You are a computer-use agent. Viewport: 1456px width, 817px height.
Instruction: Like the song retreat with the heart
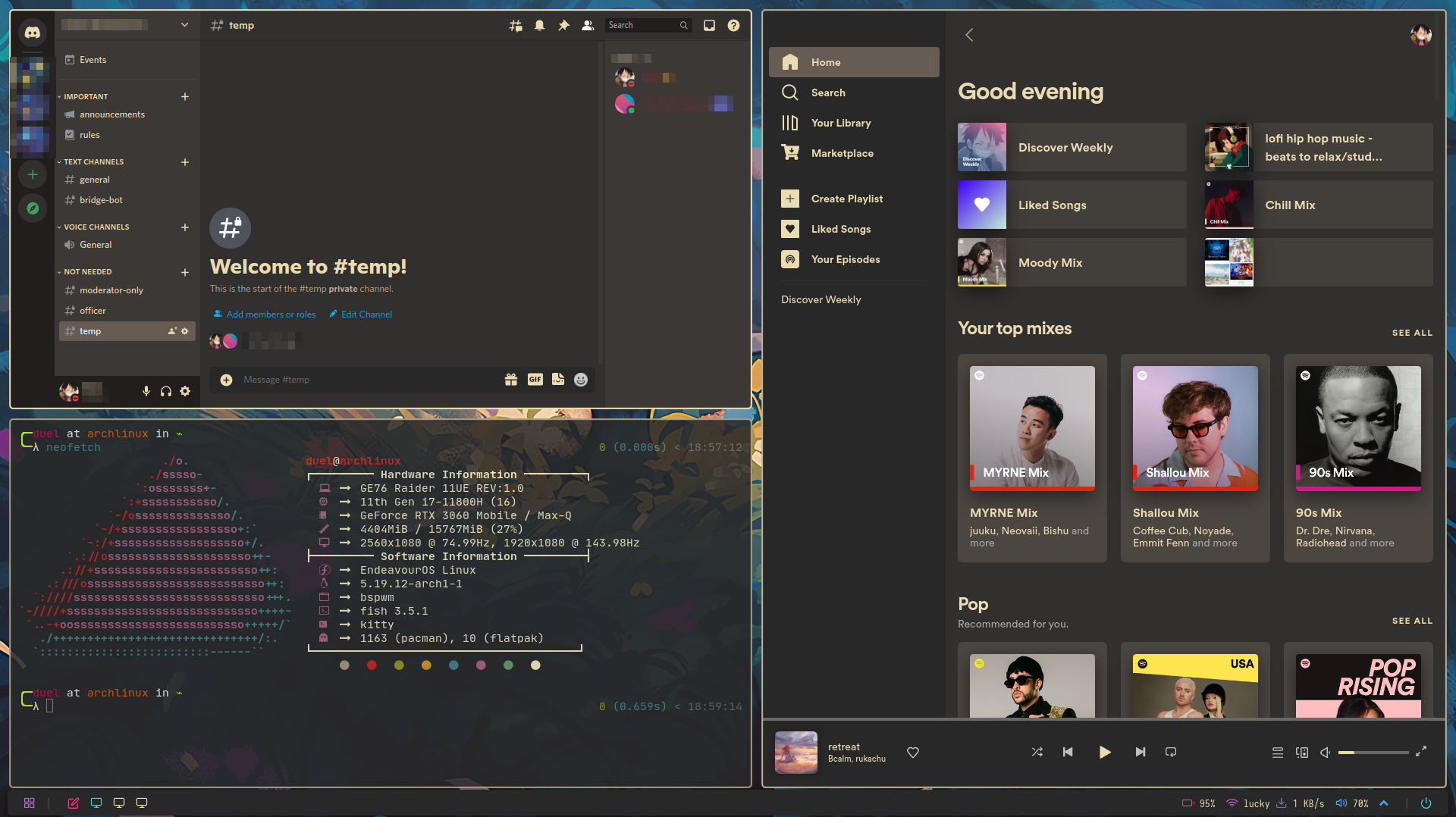pyautogui.click(x=913, y=753)
